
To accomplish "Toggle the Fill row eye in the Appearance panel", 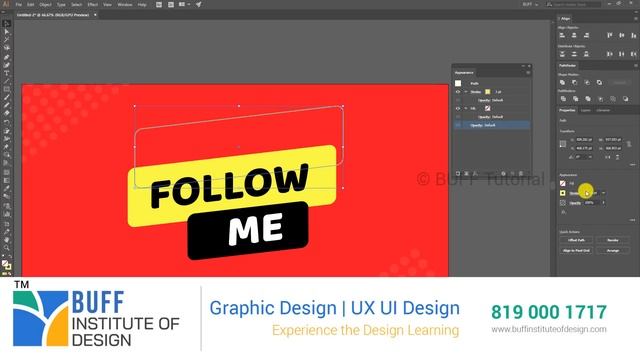I will tap(458, 109).
